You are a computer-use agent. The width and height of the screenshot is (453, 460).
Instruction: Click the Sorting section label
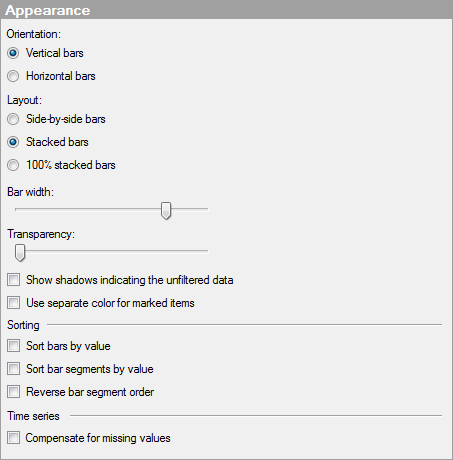click(23, 325)
